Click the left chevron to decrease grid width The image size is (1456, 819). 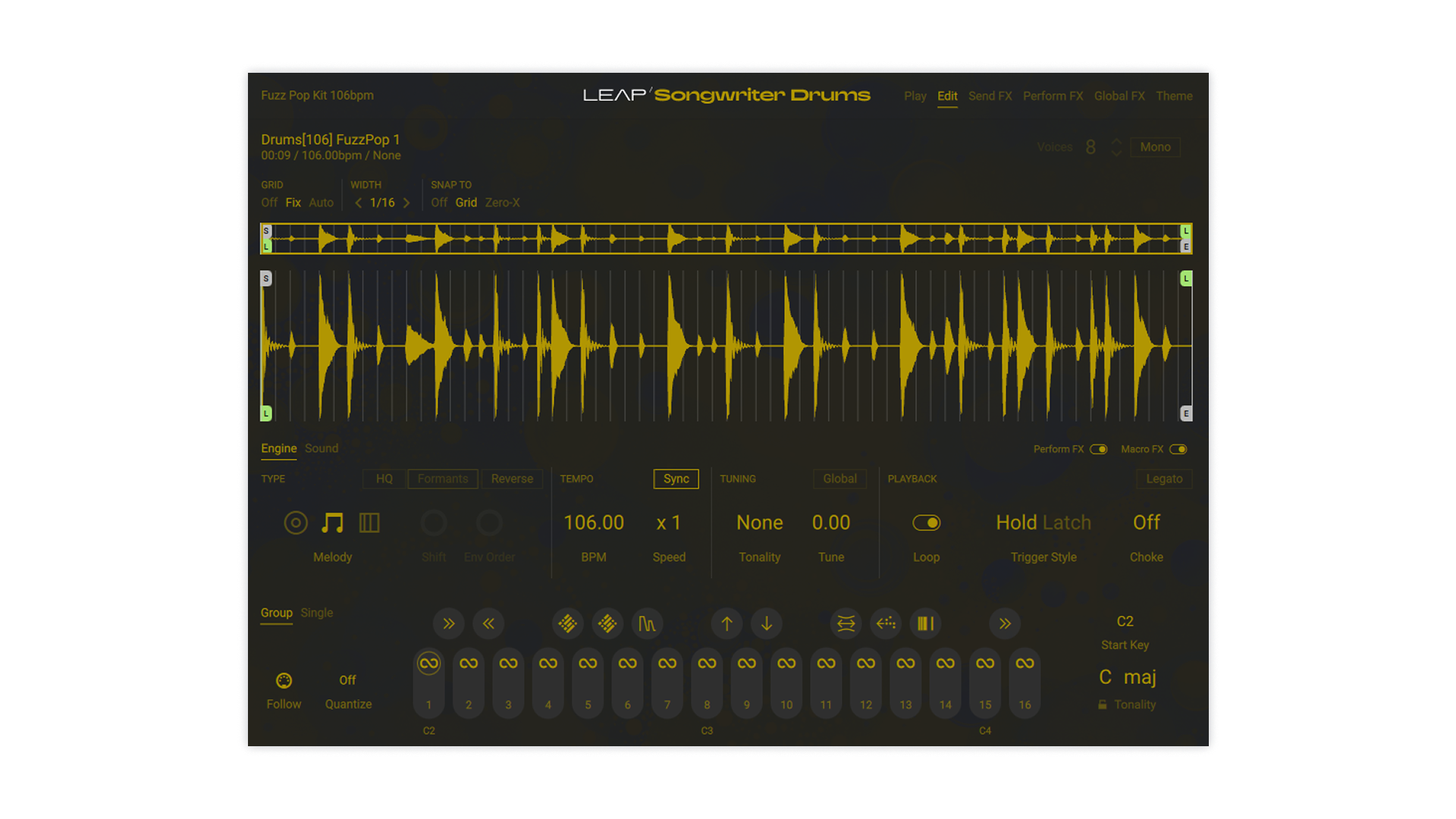[x=358, y=202]
